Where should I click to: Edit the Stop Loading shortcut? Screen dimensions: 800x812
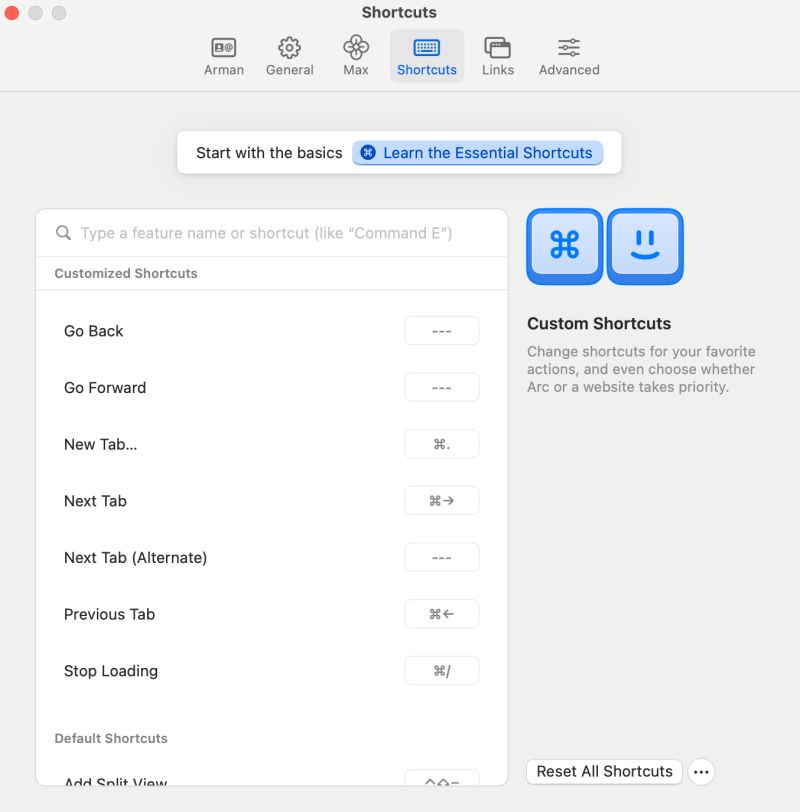441,670
